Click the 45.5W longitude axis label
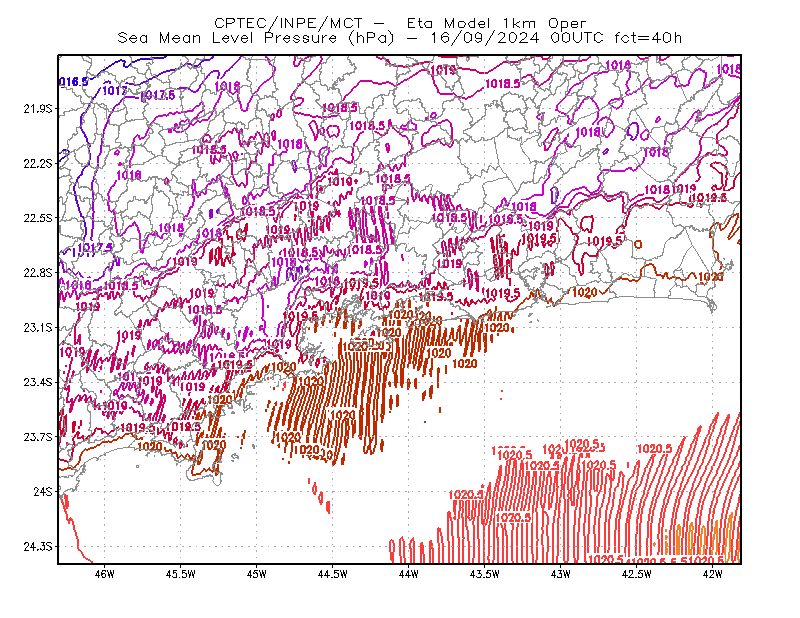800x618 pixels. [181, 574]
